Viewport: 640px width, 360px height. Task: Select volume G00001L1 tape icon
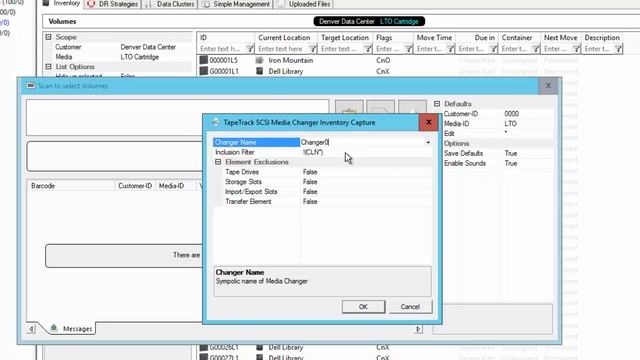204,71
